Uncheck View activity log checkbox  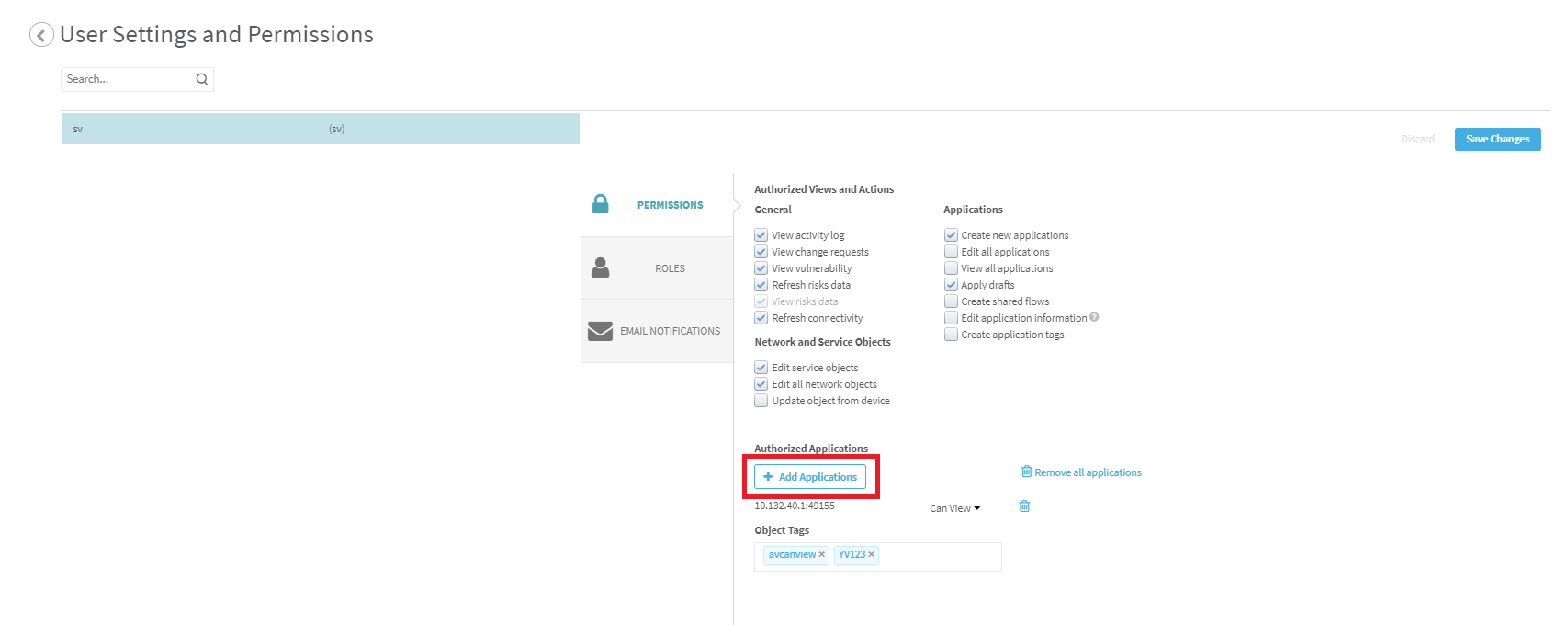[x=761, y=235]
